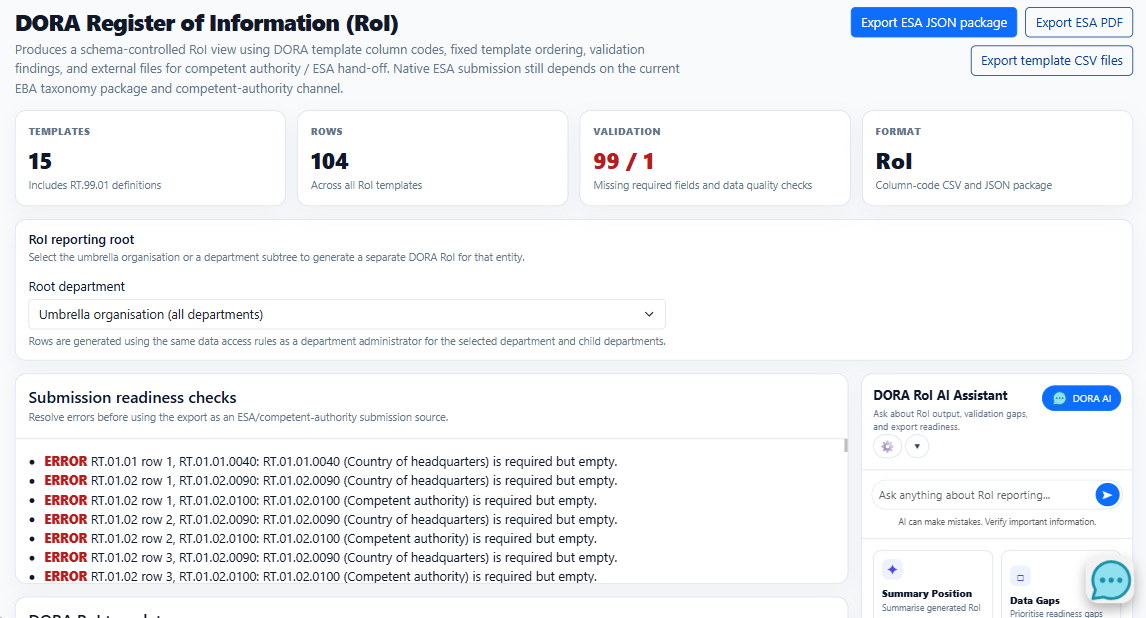Open the Root department dropdown

click(x=346, y=314)
